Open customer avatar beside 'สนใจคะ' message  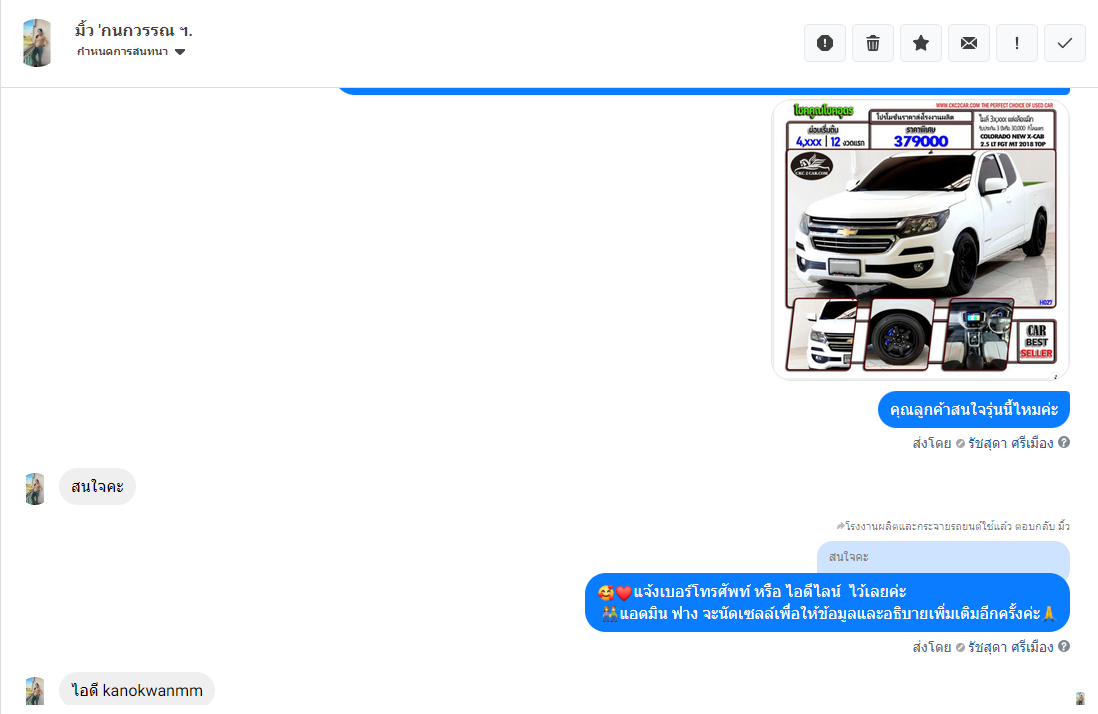point(35,489)
